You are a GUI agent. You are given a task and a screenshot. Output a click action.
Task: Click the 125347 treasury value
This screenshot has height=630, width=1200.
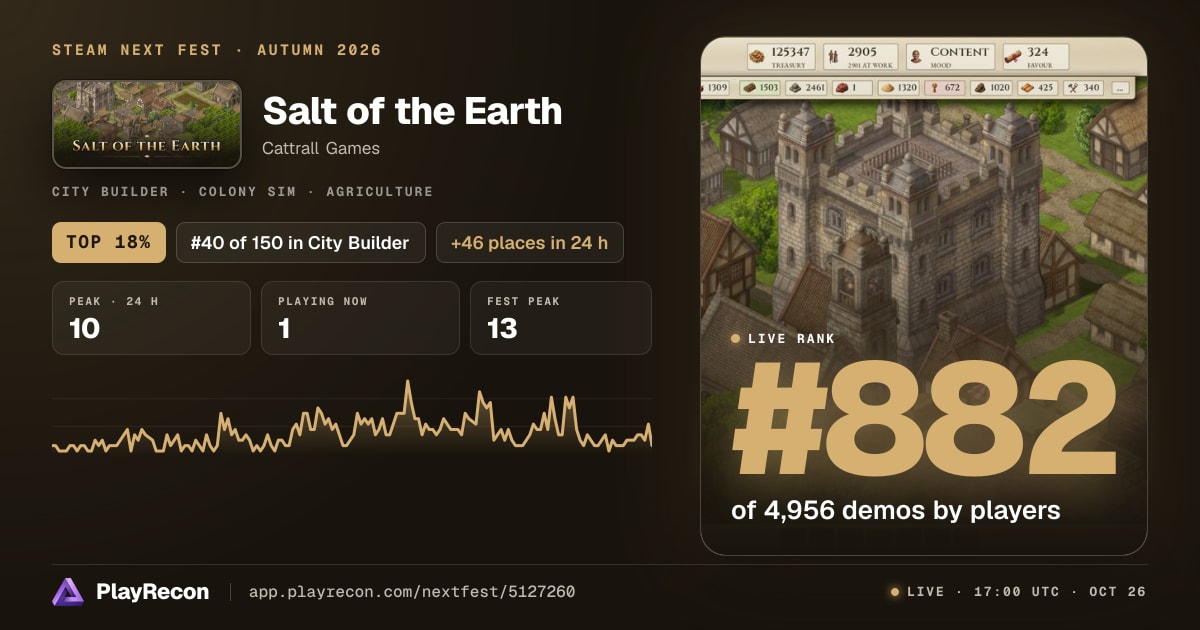point(790,52)
